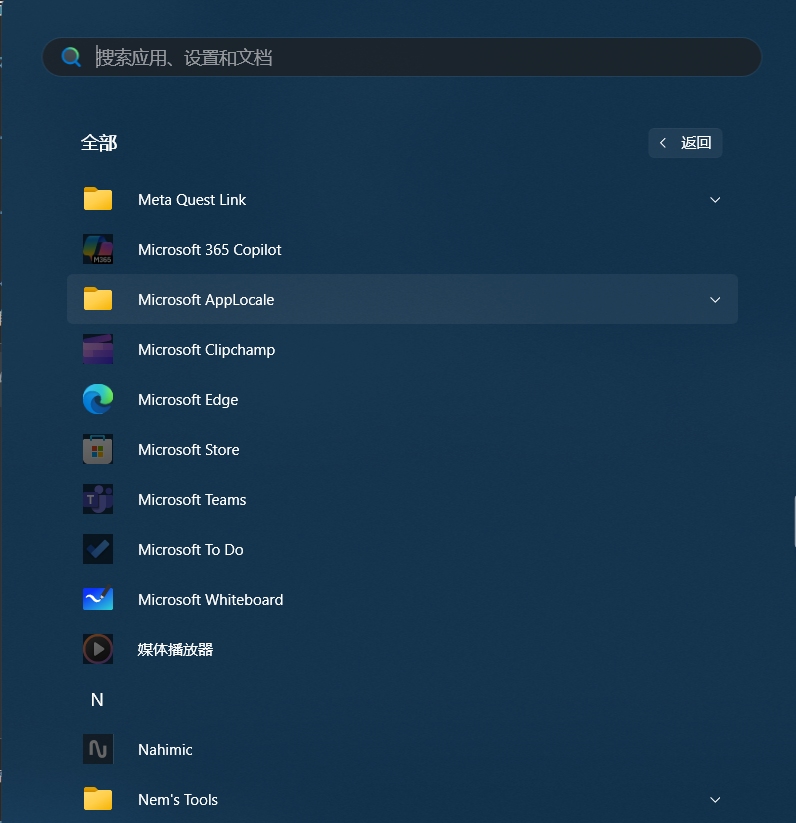Select the Microsoft Clipchamp text

pyautogui.click(x=206, y=350)
